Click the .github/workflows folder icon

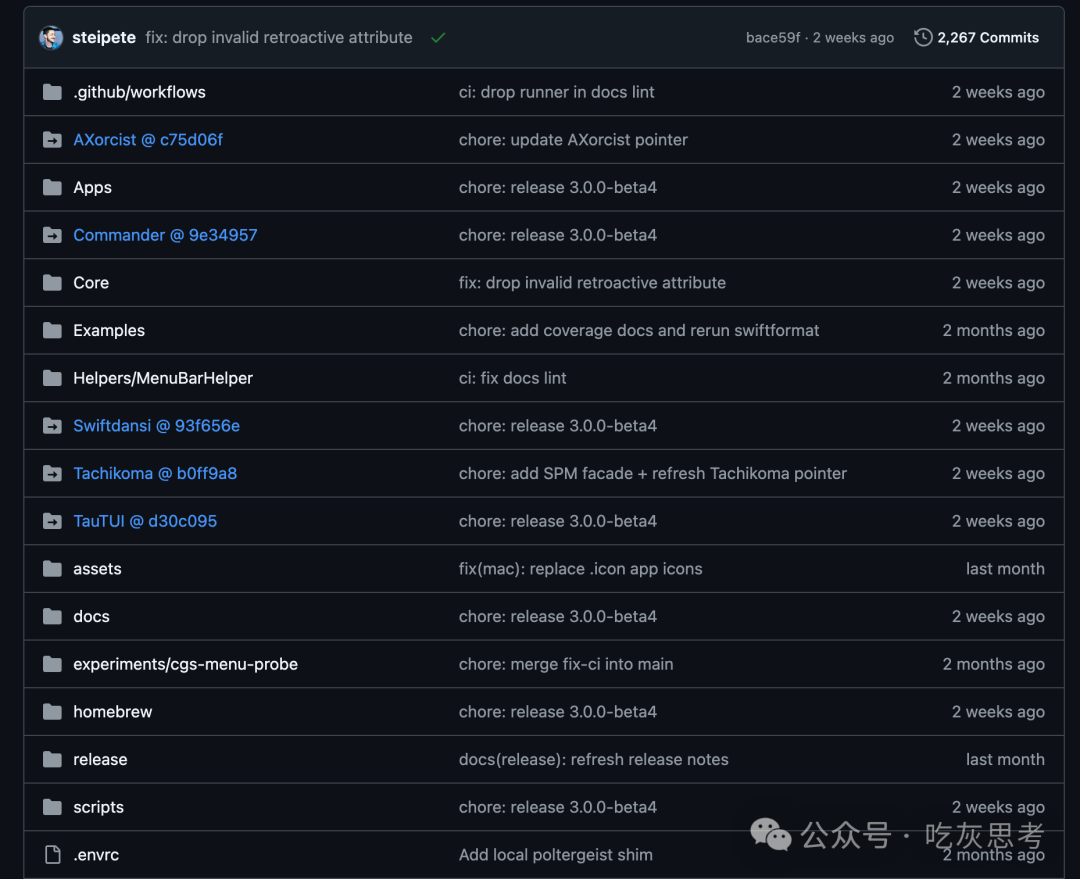[52, 92]
